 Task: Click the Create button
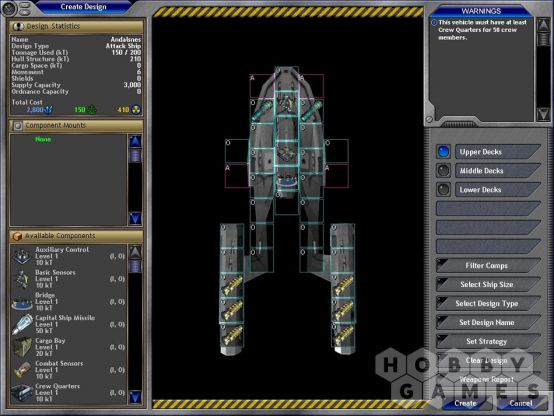click(x=466, y=403)
